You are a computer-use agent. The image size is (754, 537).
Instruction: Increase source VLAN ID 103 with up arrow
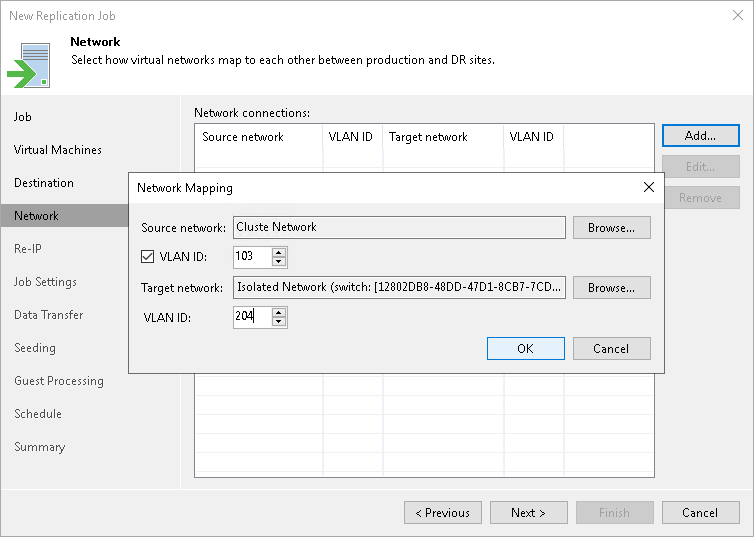click(279, 252)
